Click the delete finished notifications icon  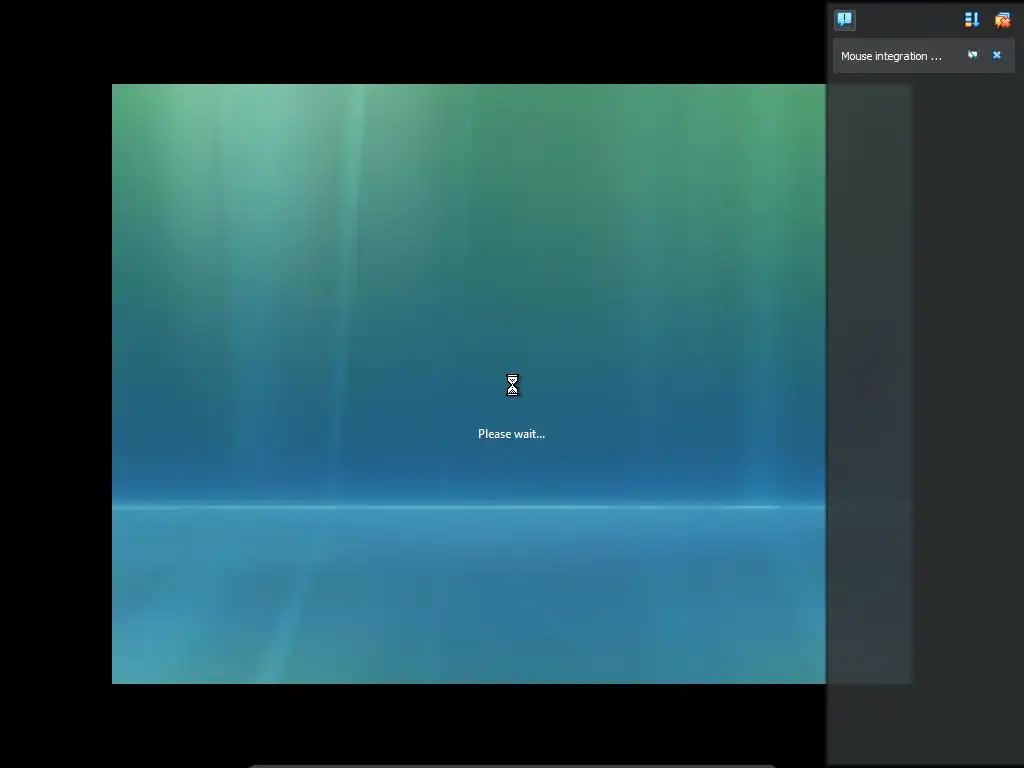[1002, 20]
